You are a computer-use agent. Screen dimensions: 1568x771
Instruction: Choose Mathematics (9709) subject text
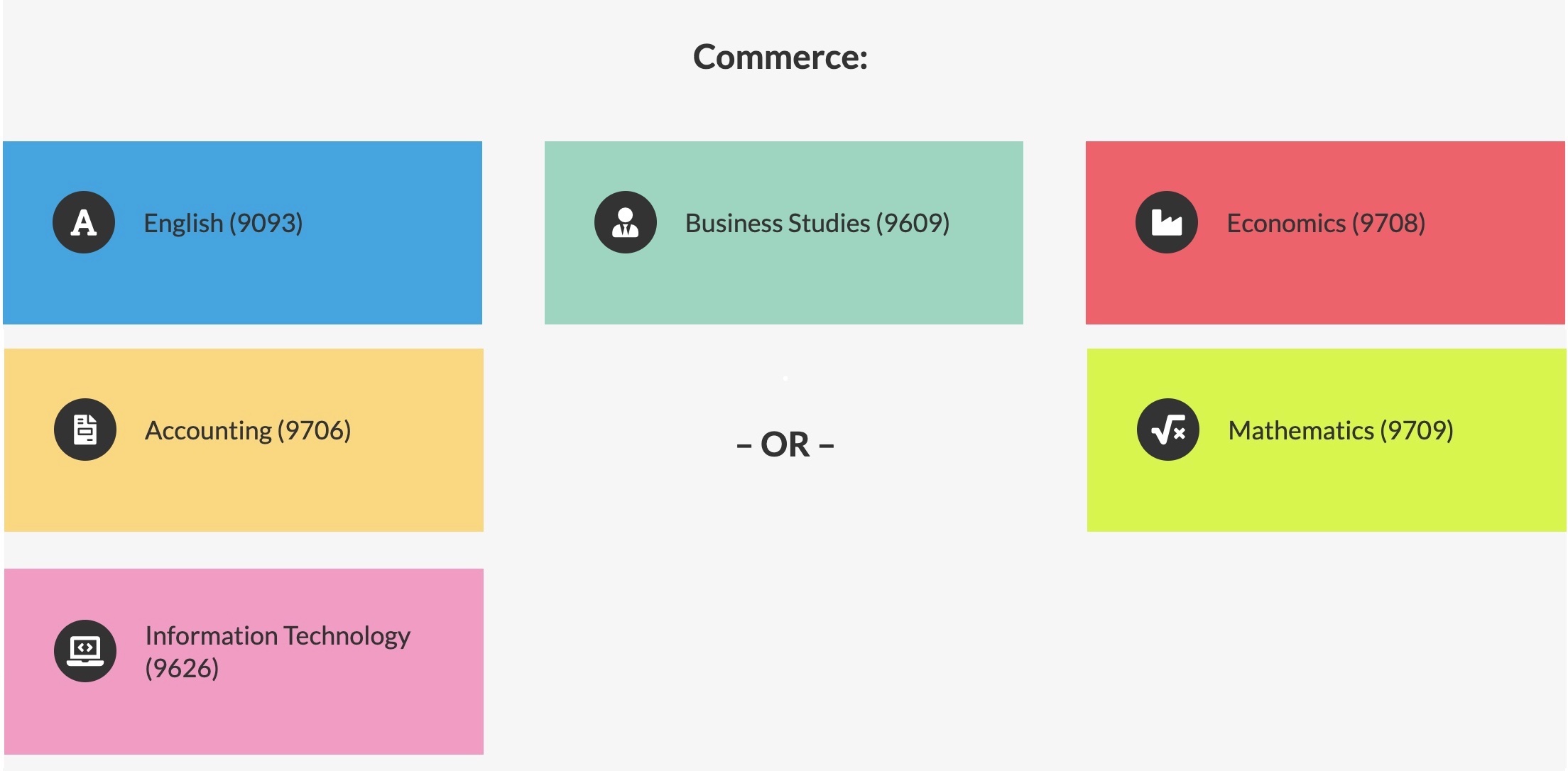click(1341, 430)
